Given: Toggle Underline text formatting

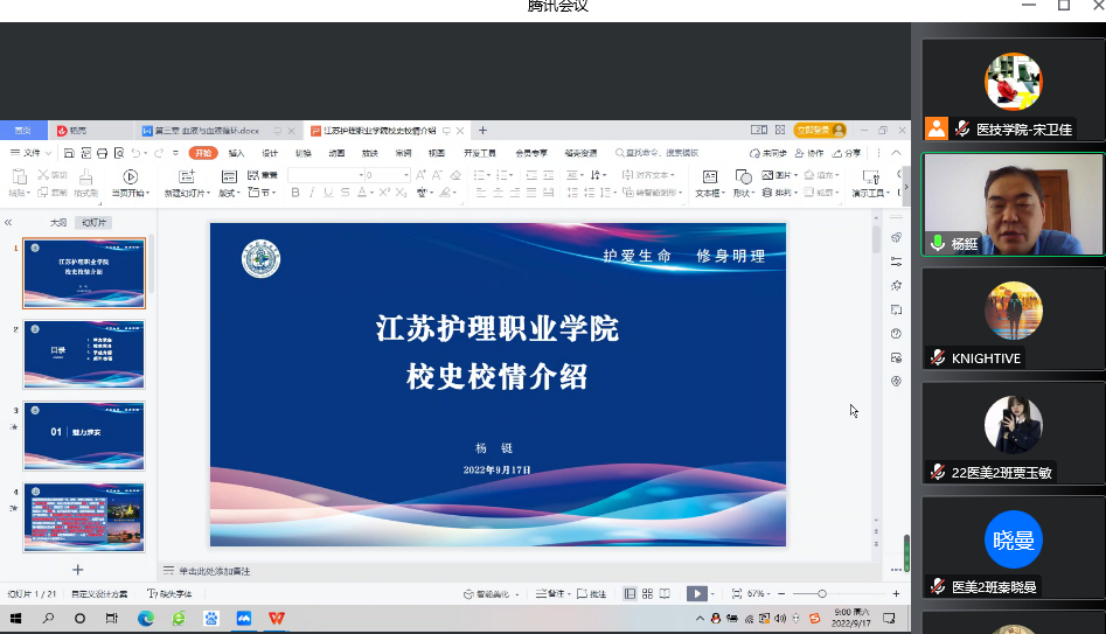Looking at the screenshot, I should pos(329,193).
